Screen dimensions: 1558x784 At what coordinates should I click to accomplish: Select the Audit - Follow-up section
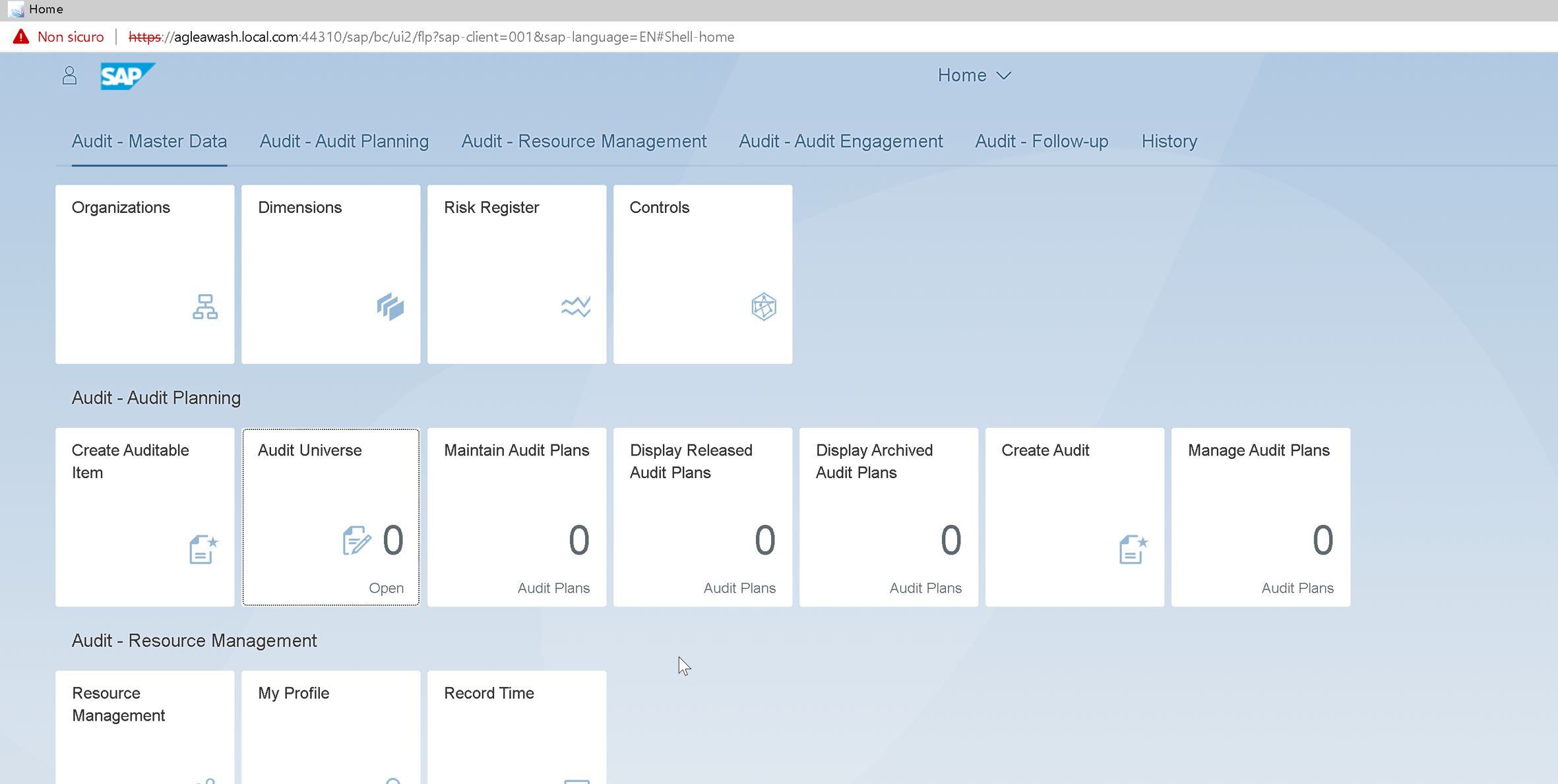coord(1041,141)
